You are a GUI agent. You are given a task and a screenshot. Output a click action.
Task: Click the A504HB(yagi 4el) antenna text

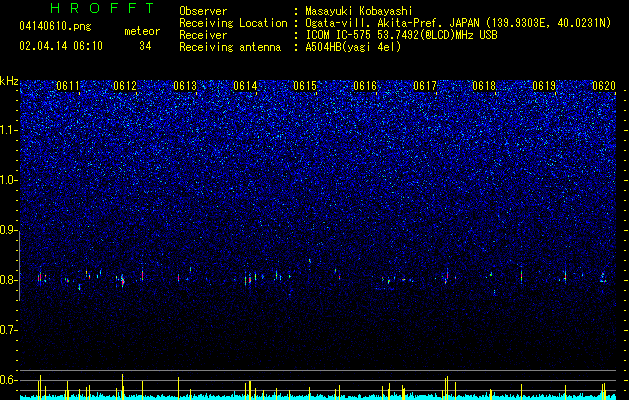pyautogui.click(x=353, y=47)
